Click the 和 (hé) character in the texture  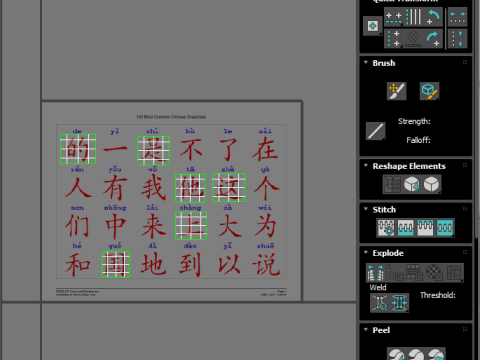click(x=78, y=264)
